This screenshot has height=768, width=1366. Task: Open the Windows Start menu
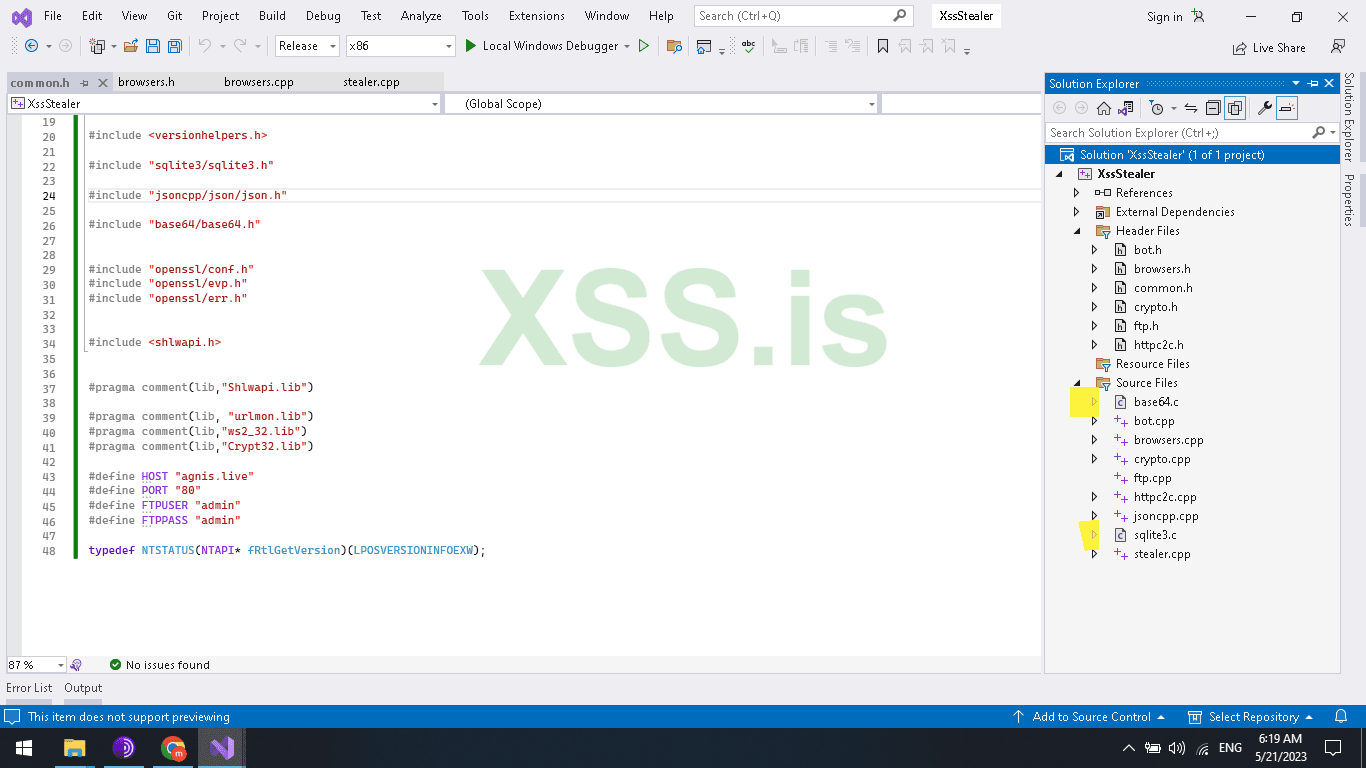(x=24, y=748)
